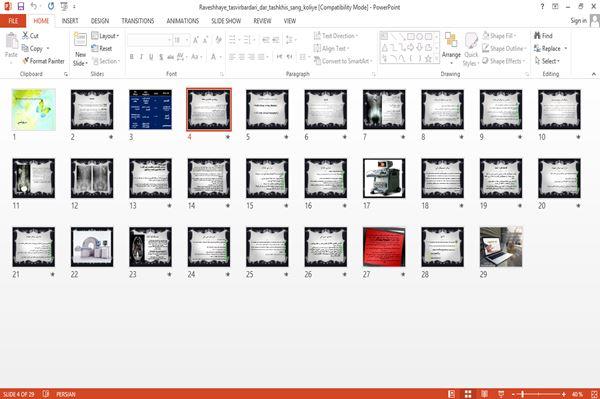Image resolution: width=600 pixels, height=399 pixels.
Task: Click the Undo arrow icon
Action: pos(34,6)
